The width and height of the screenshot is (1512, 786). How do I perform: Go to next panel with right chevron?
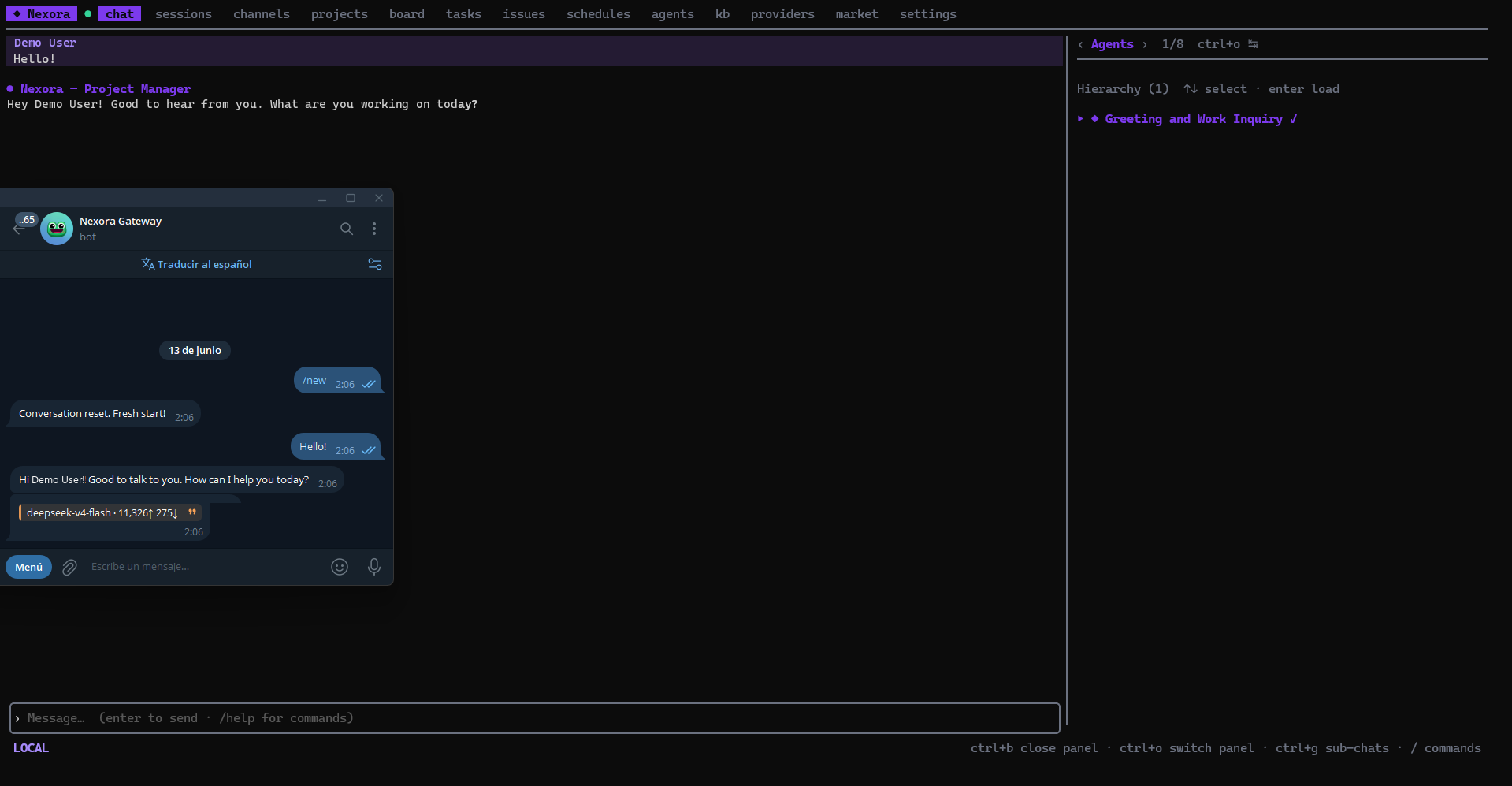point(1144,44)
